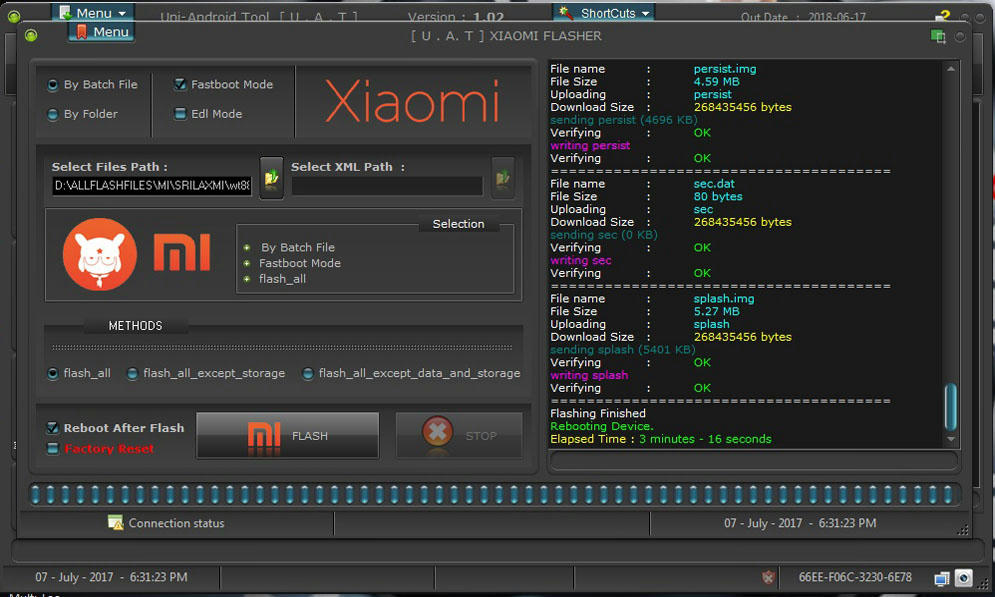This screenshot has width=995, height=597.
Task: Click the log scrollbar down arrow
Action: (x=951, y=439)
